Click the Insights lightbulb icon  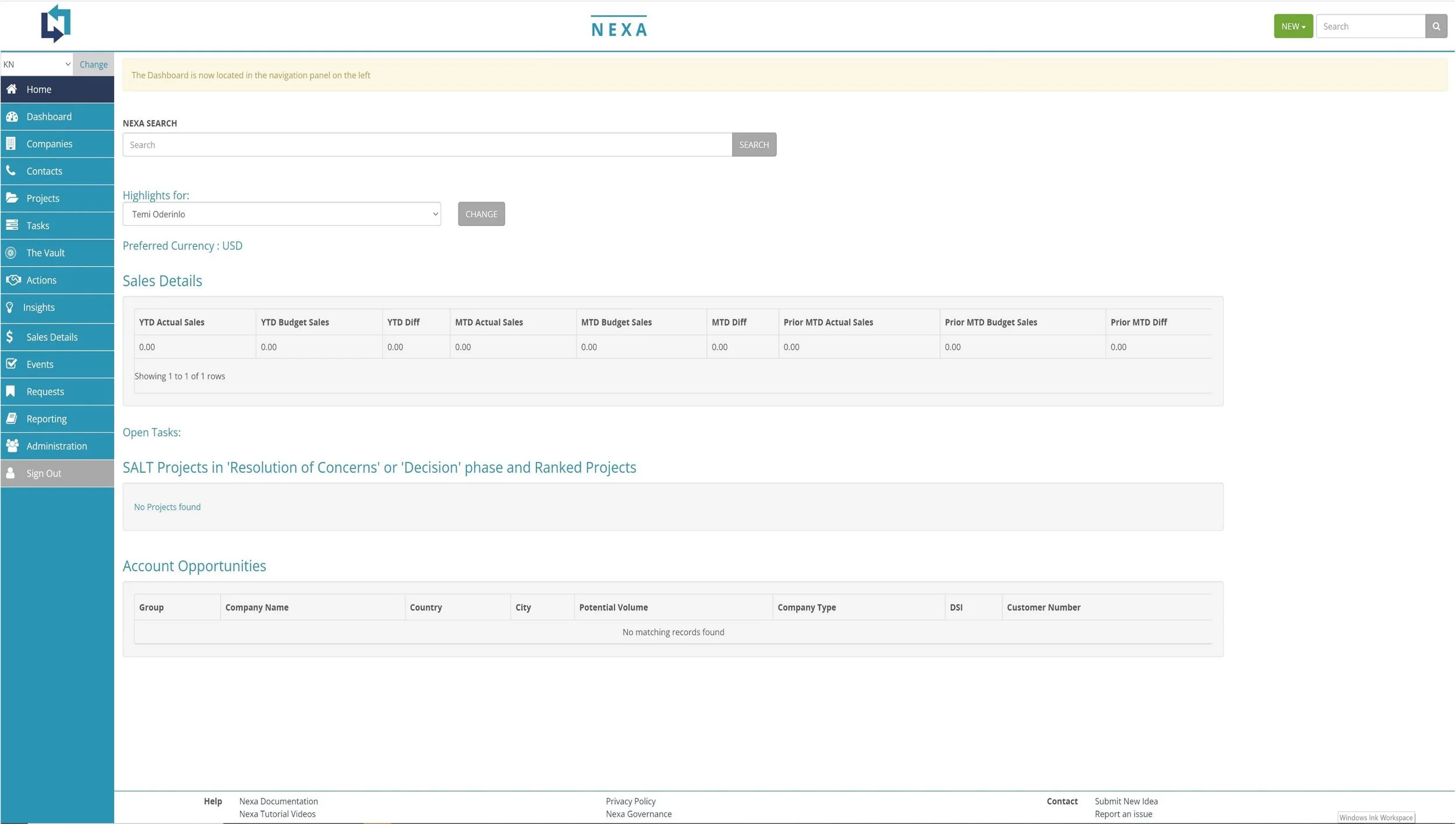pos(10,307)
